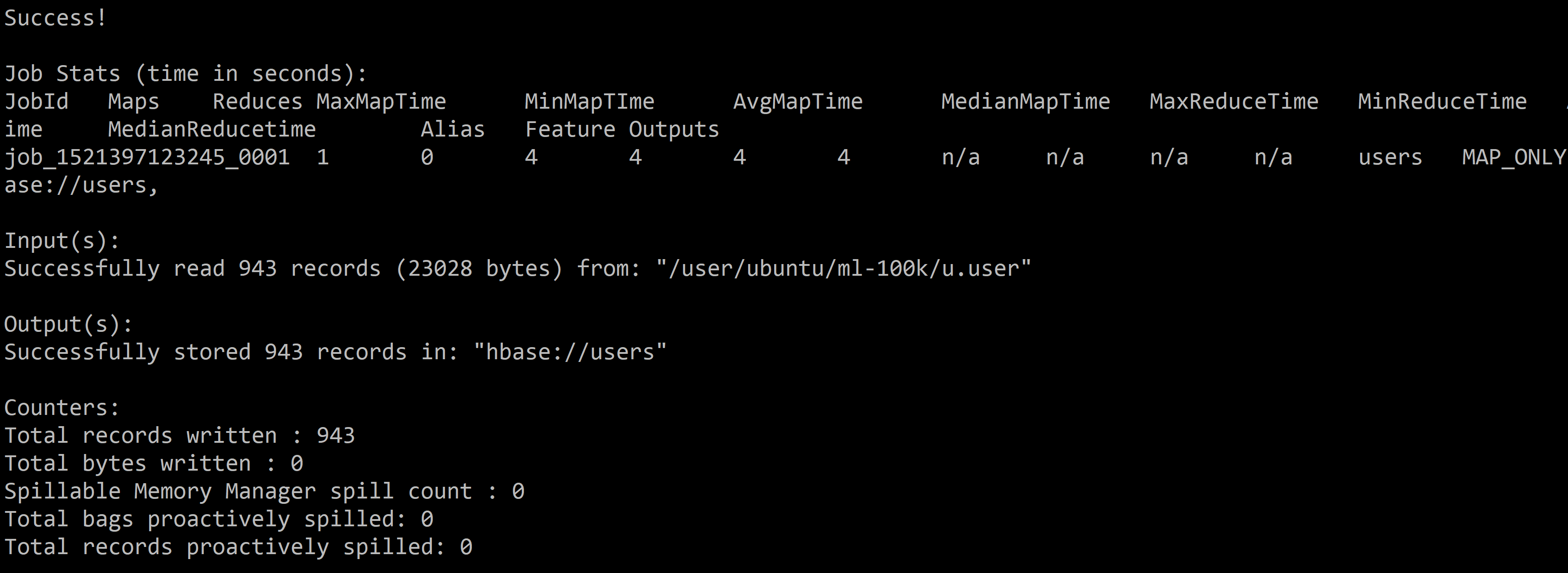This screenshot has height=573, width=1568.
Task: Click the "Alias" column header
Action: click(x=452, y=130)
